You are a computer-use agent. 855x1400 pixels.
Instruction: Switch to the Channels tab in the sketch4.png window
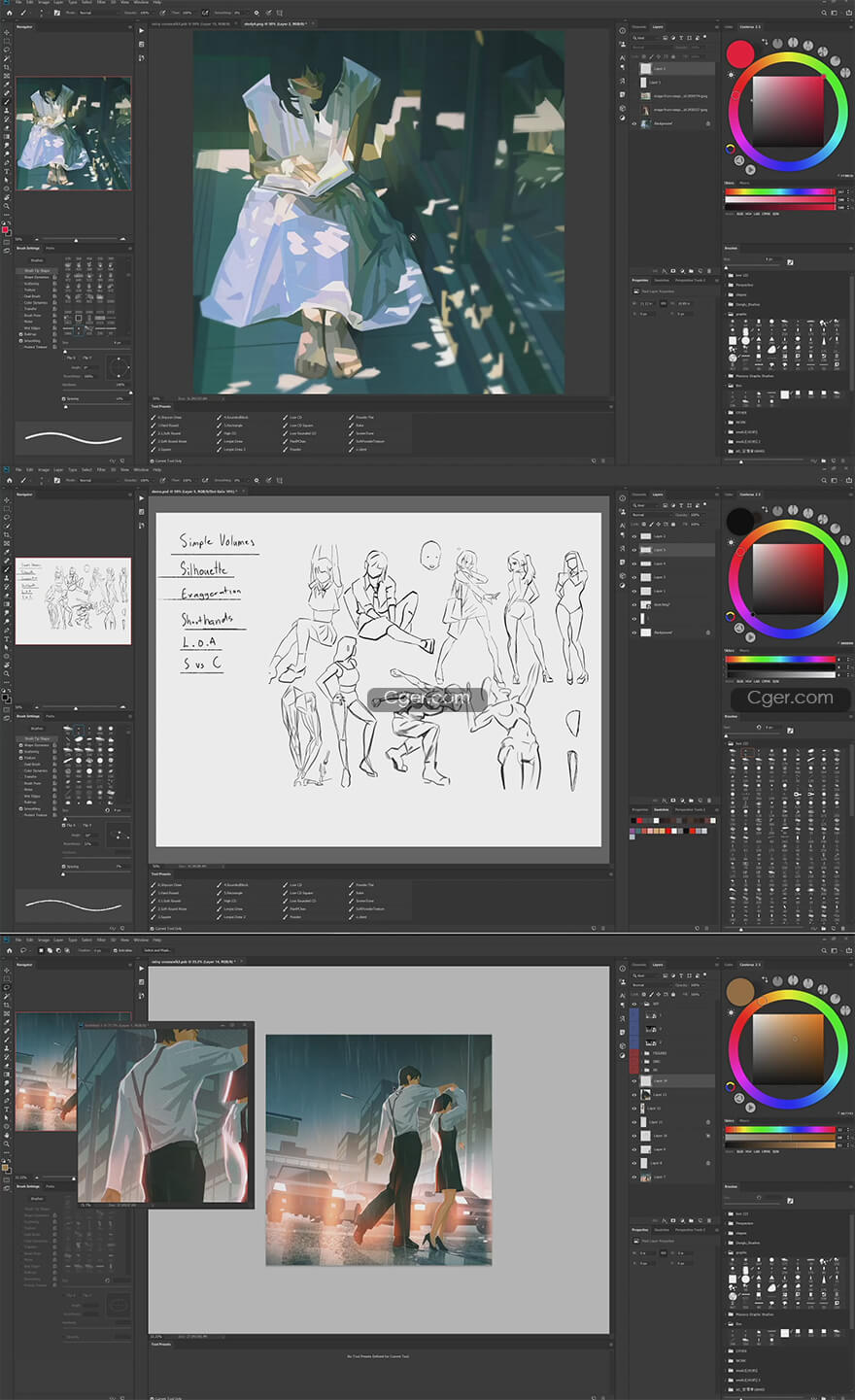pos(639,27)
